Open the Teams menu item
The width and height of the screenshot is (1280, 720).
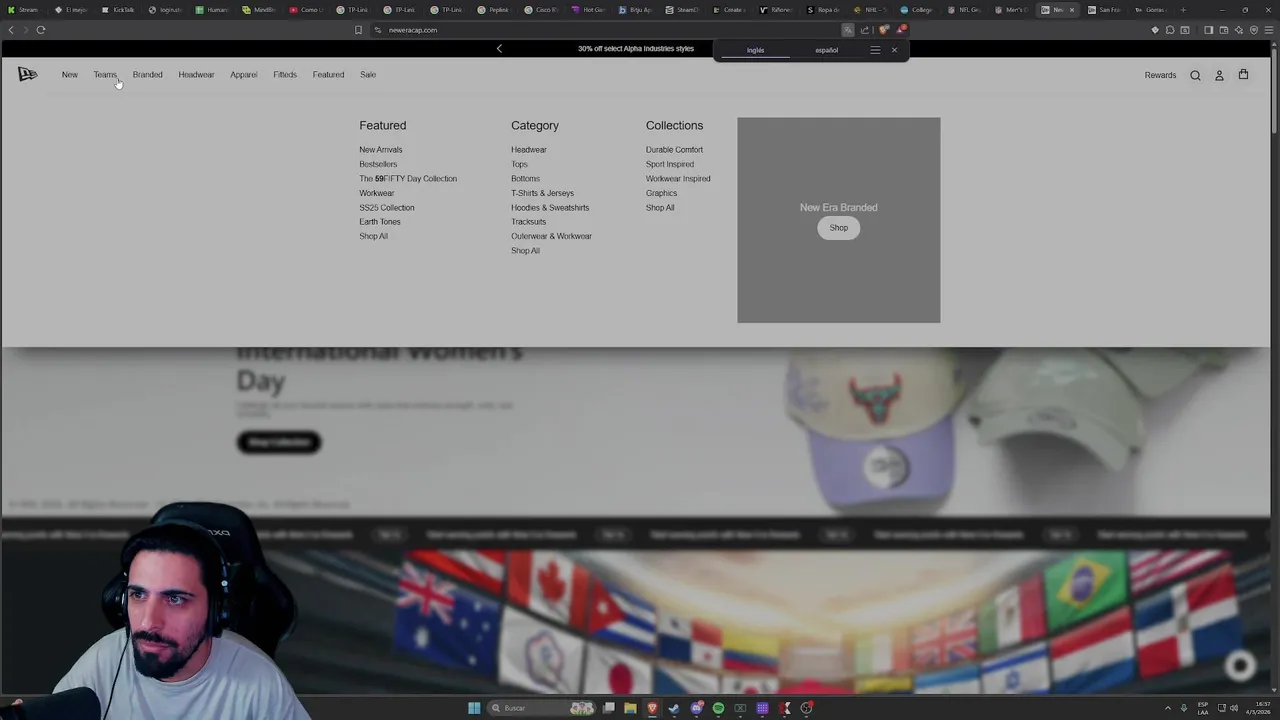pyautogui.click(x=105, y=75)
